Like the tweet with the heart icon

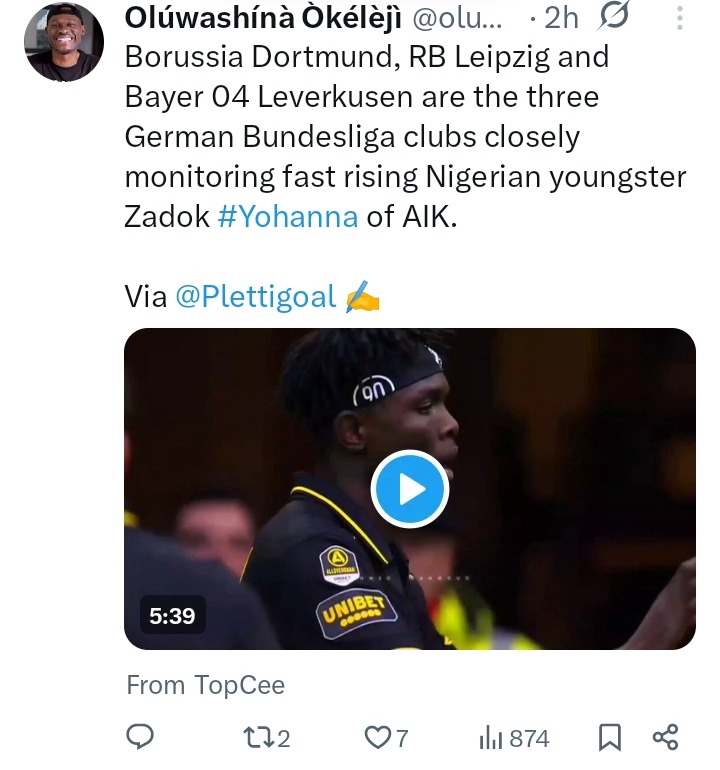pos(376,738)
